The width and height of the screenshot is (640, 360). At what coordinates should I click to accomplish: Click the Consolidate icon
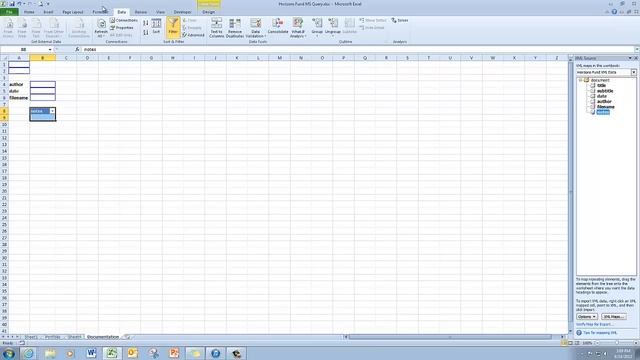tap(278, 23)
